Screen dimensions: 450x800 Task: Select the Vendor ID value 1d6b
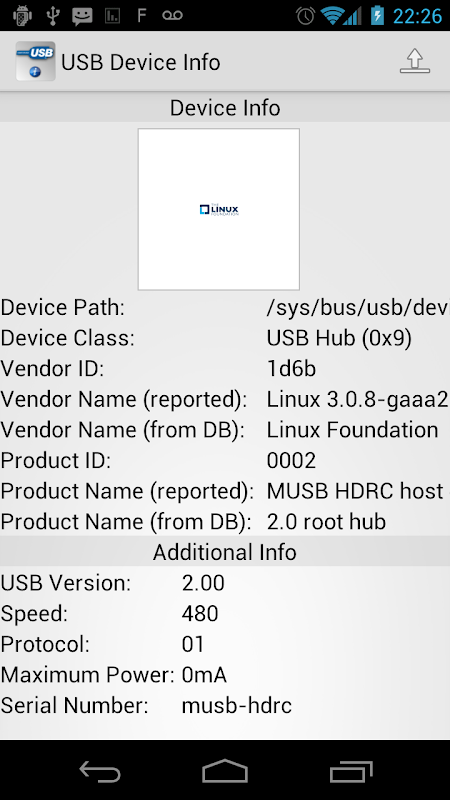[x=291, y=368]
